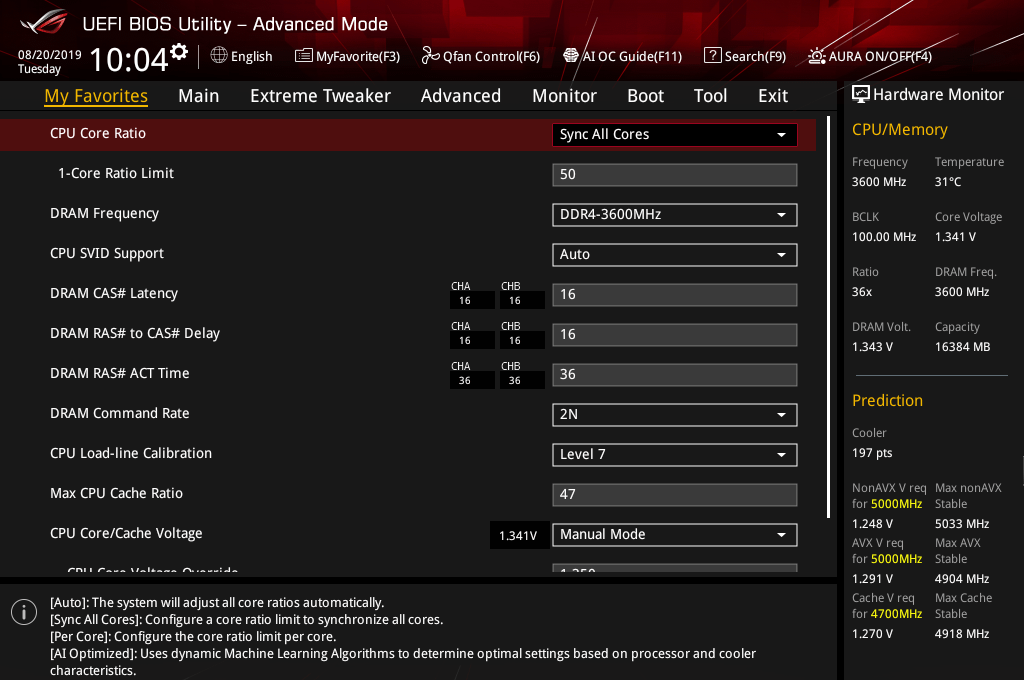Image resolution: width=1024 pixels, height=680 pixels.
Task: Click the DRAM RAS# ACT Time field
Action: tap(675, 375)
